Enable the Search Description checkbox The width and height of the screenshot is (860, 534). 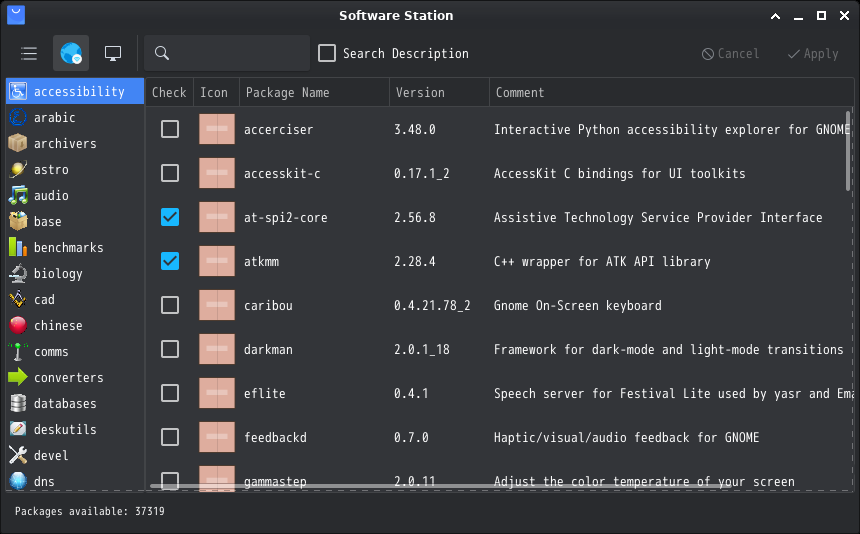click(x=327, y=53)
